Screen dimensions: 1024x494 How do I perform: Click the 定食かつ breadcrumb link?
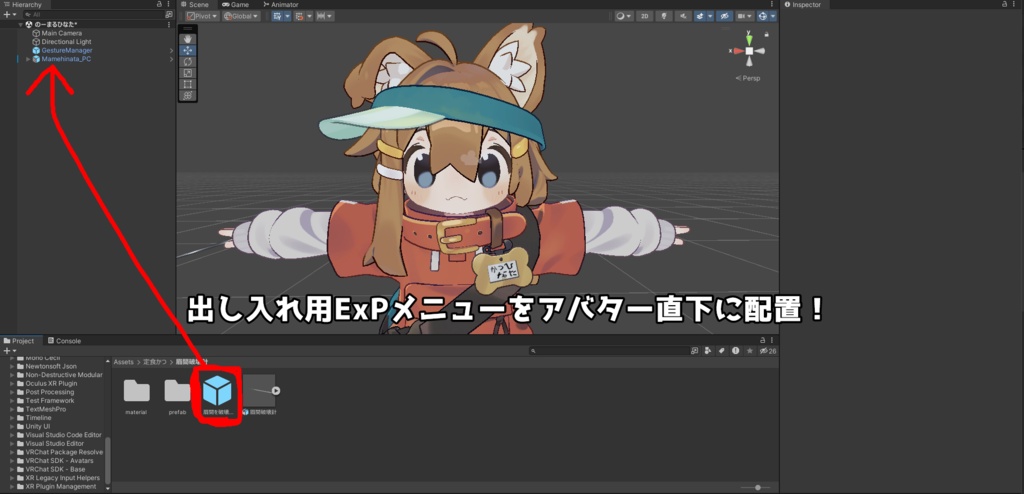[155, 361]
